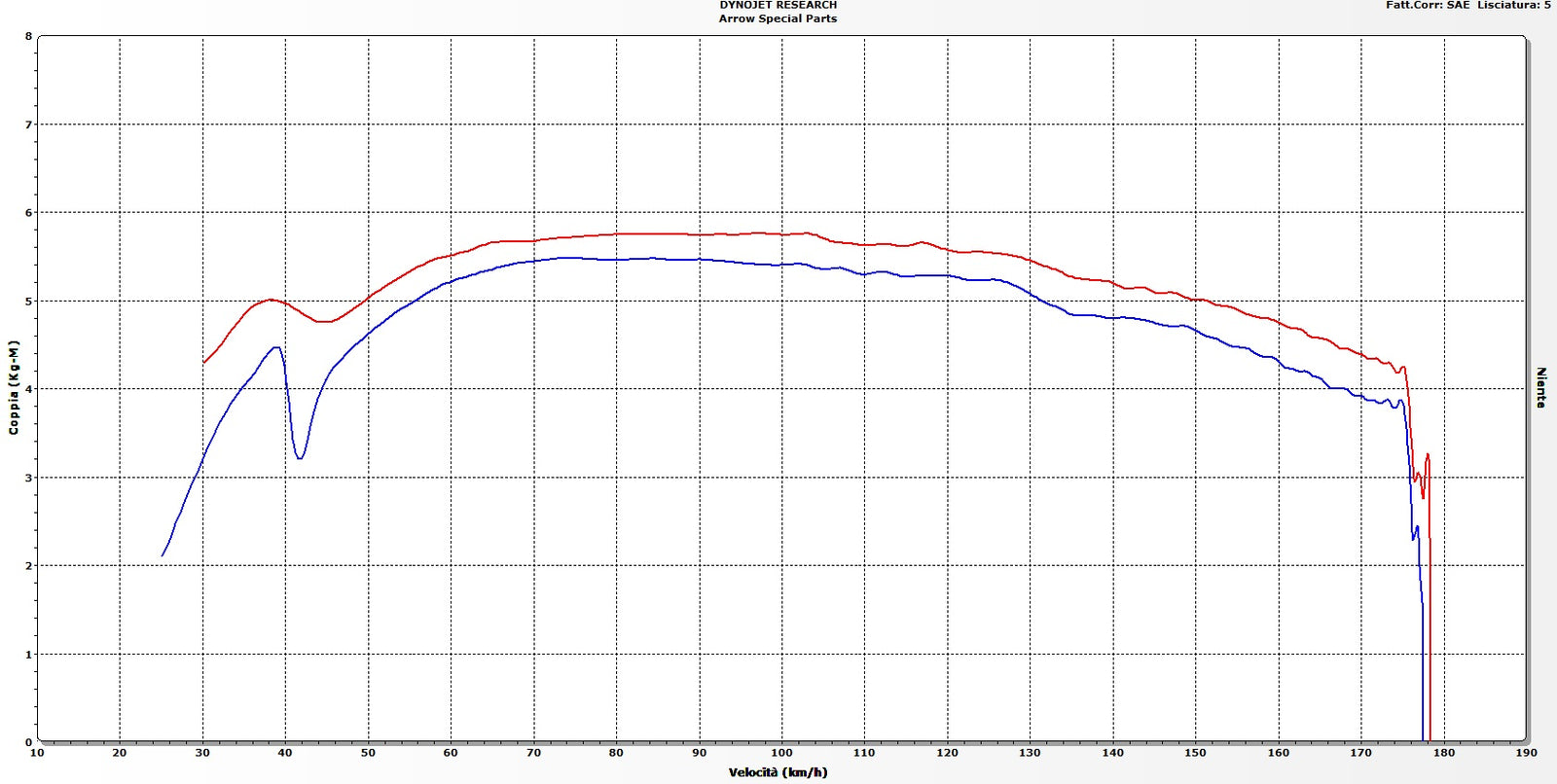Click the 6 torque axis tick label

click(28, 213)
